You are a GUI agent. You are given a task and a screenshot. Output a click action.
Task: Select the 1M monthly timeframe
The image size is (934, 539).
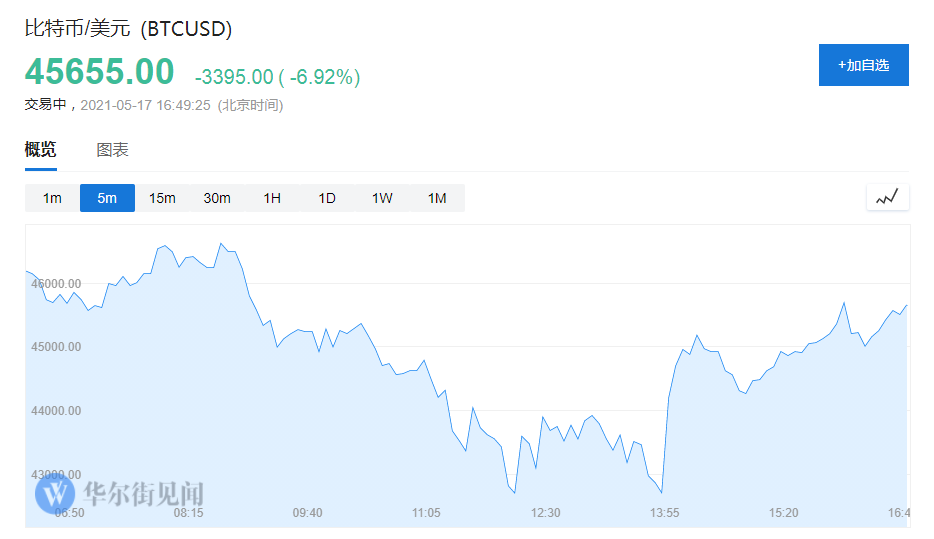[x=437, y=198]
